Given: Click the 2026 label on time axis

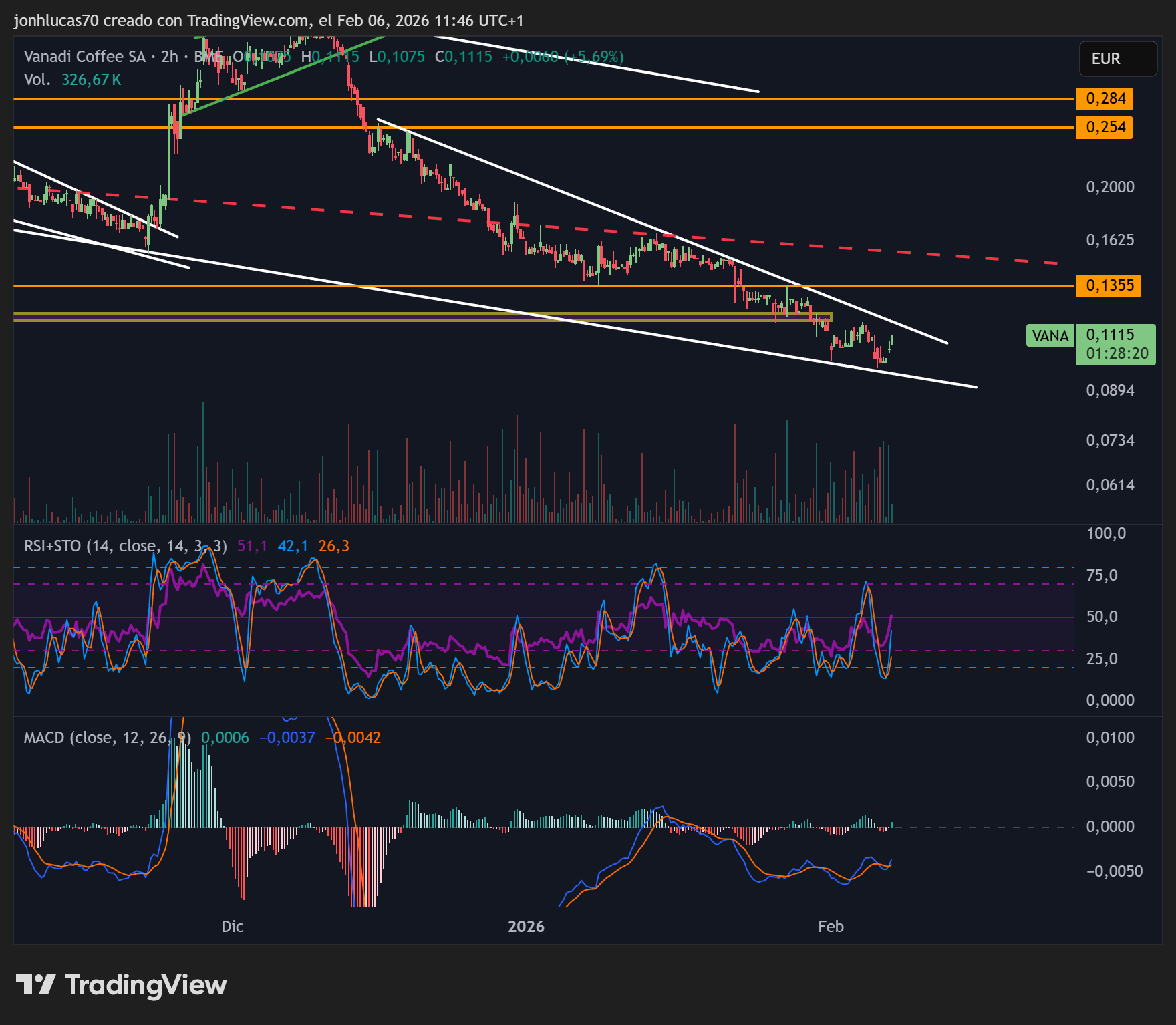Looking at the screenshot, I should coord(526,926).
